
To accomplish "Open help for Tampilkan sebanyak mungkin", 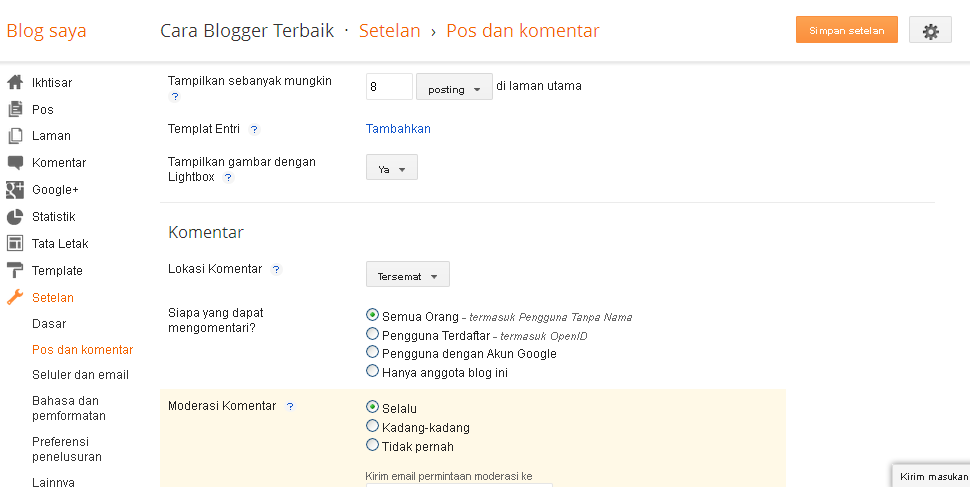I will (x=174, y=97).
